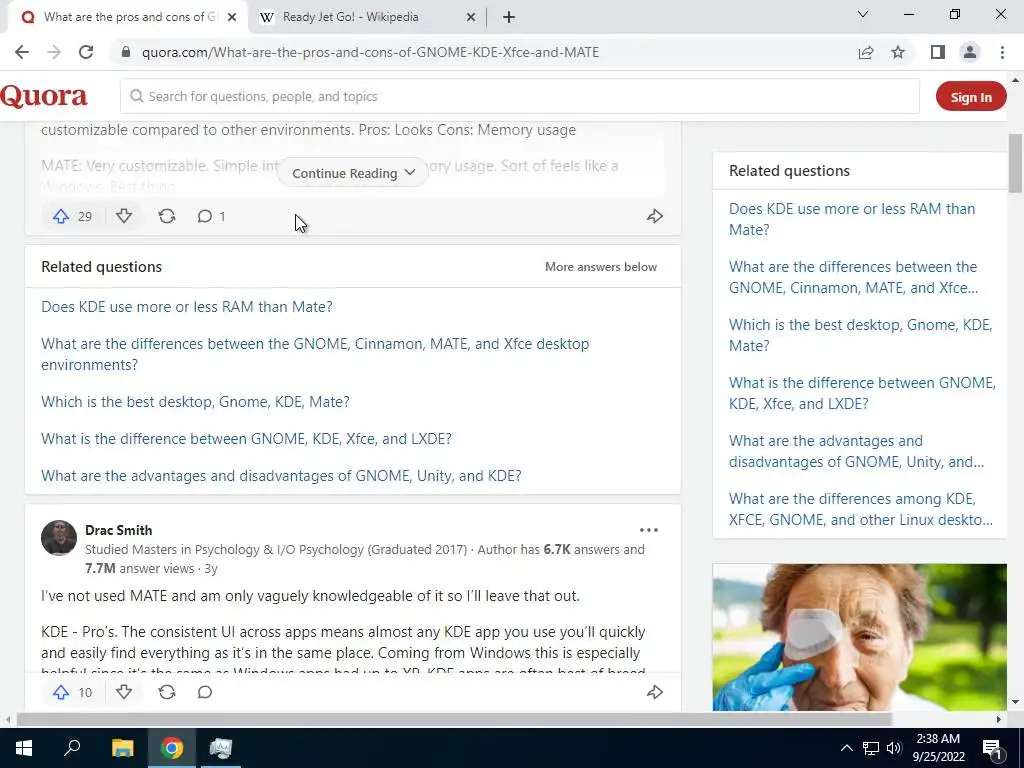Bookmark this page with the star icon
Screen dimensions: 1024x768
pyautogui.click(x=898, y=52)
